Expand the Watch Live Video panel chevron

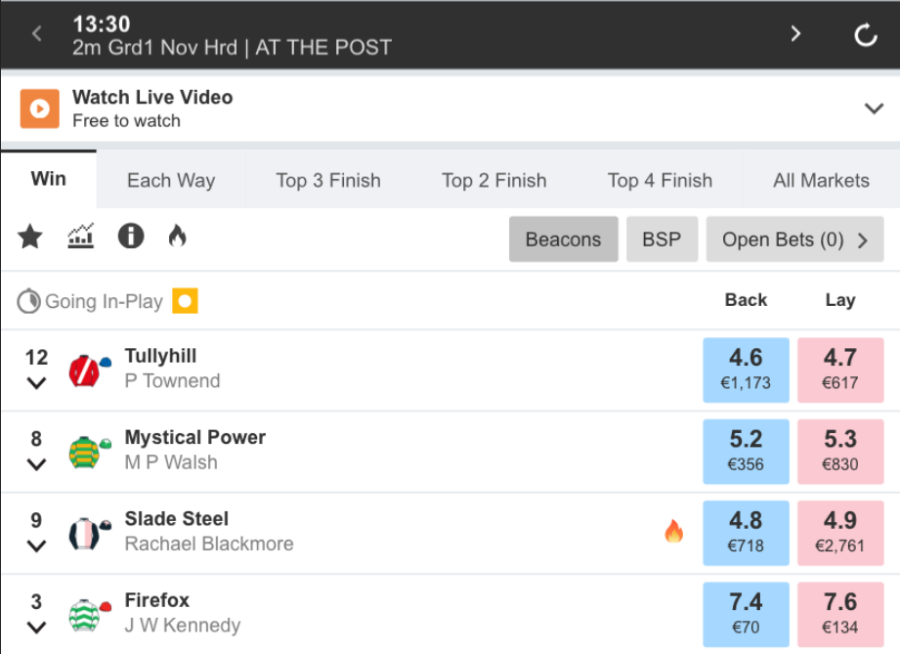[874, 108]
